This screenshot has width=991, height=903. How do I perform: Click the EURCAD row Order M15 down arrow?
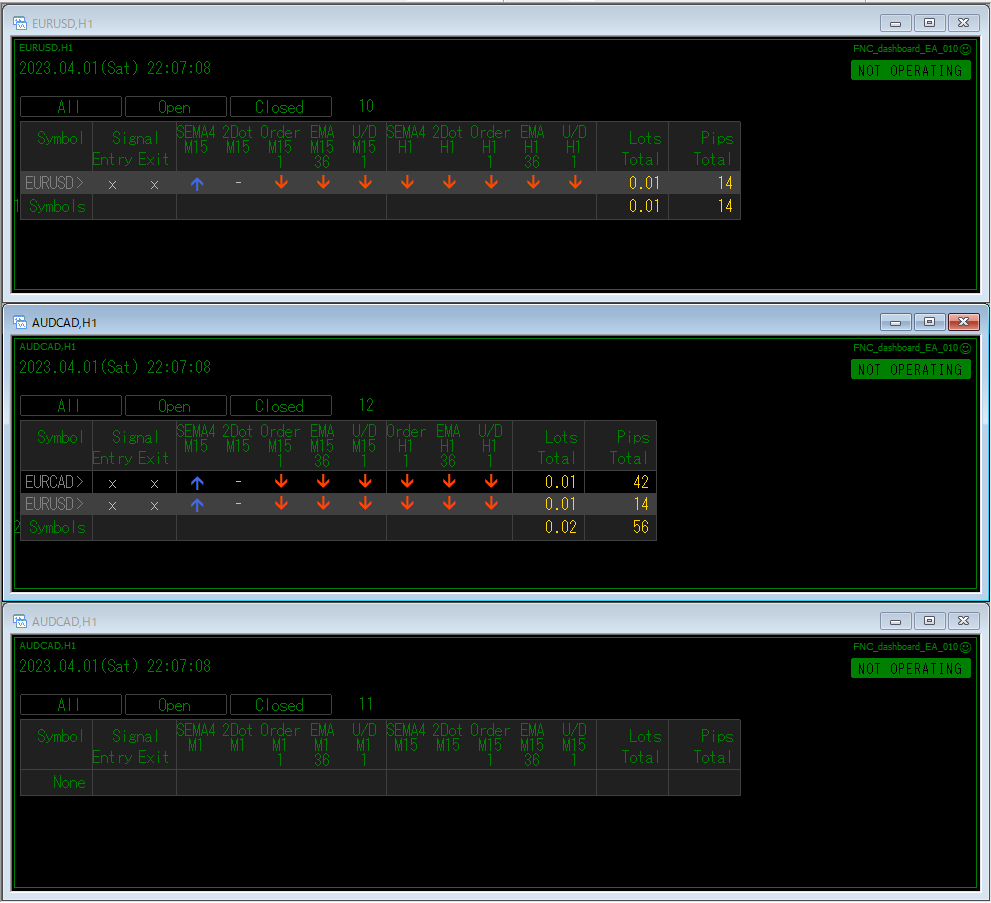[x=281, y=482]
